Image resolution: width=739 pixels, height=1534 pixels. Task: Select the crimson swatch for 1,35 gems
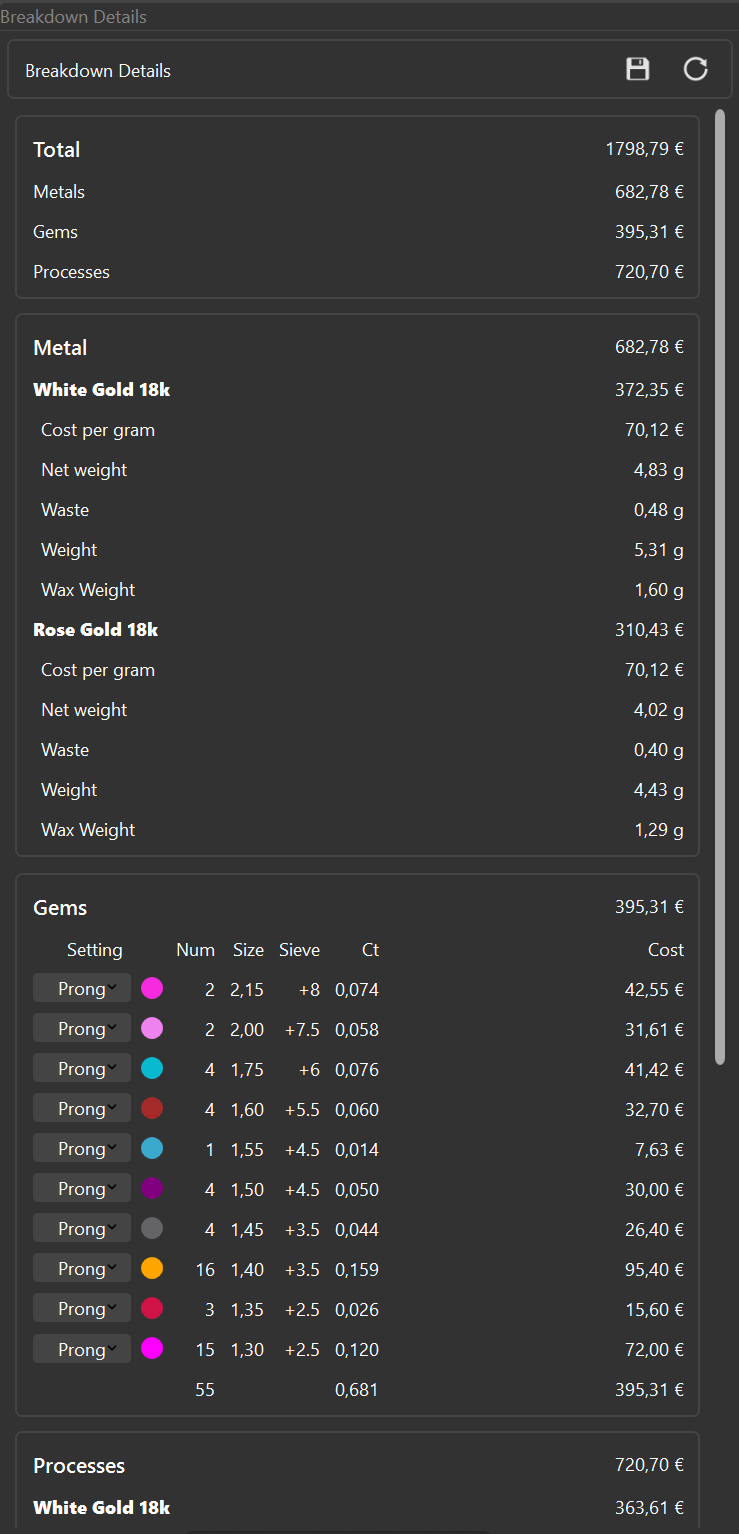click(152, 1309)
